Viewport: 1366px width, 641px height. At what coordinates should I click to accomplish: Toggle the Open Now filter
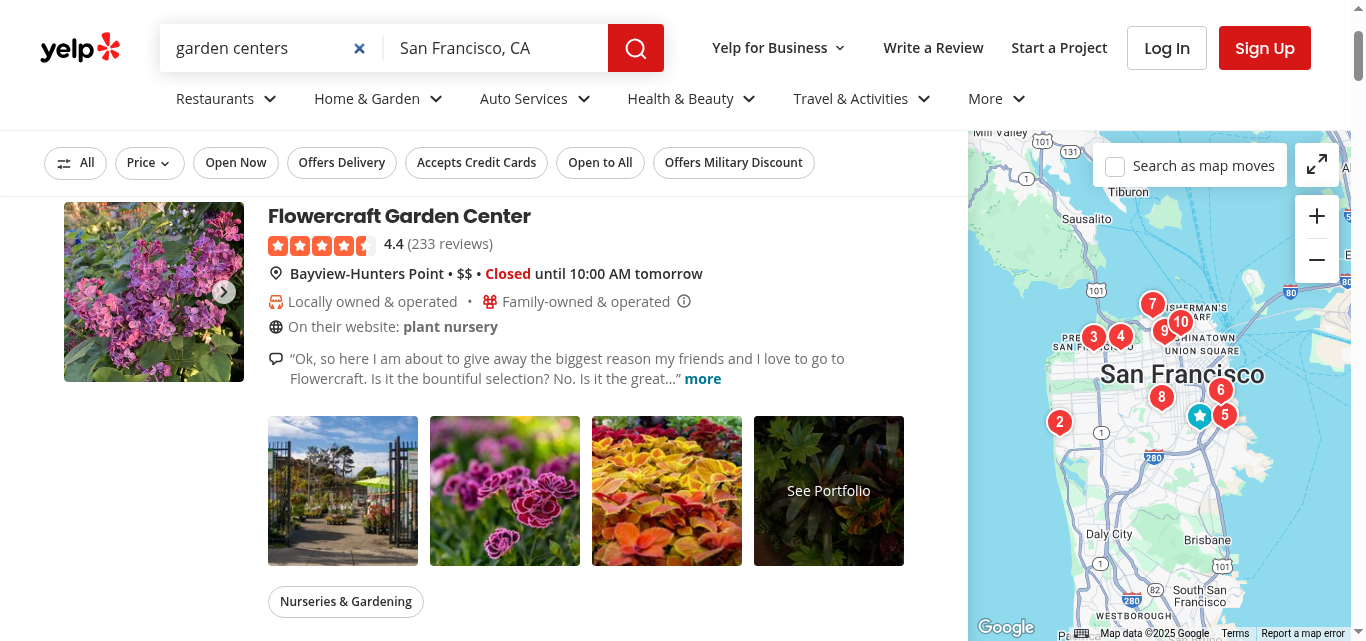(236, 163)
